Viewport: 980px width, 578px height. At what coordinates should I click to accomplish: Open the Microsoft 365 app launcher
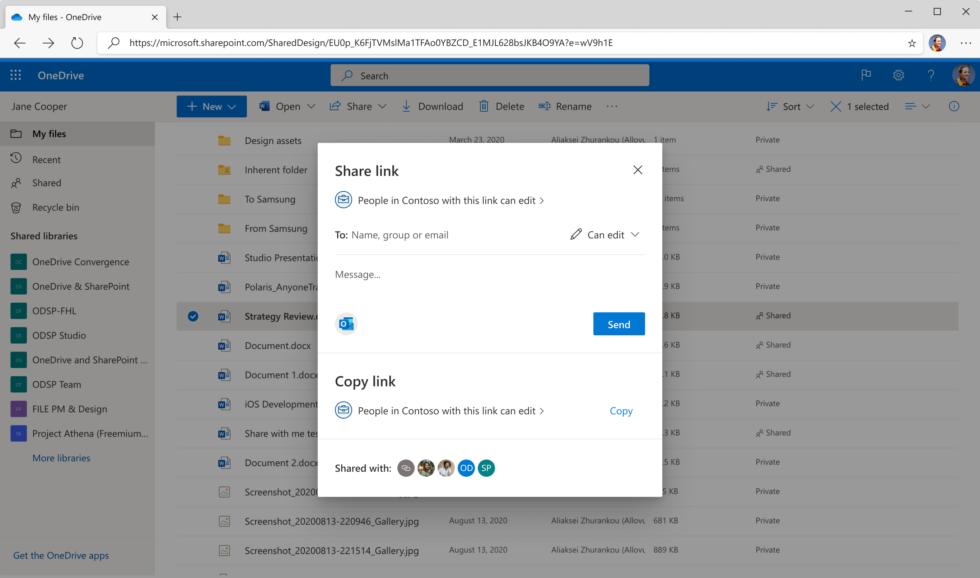(15, 75)
